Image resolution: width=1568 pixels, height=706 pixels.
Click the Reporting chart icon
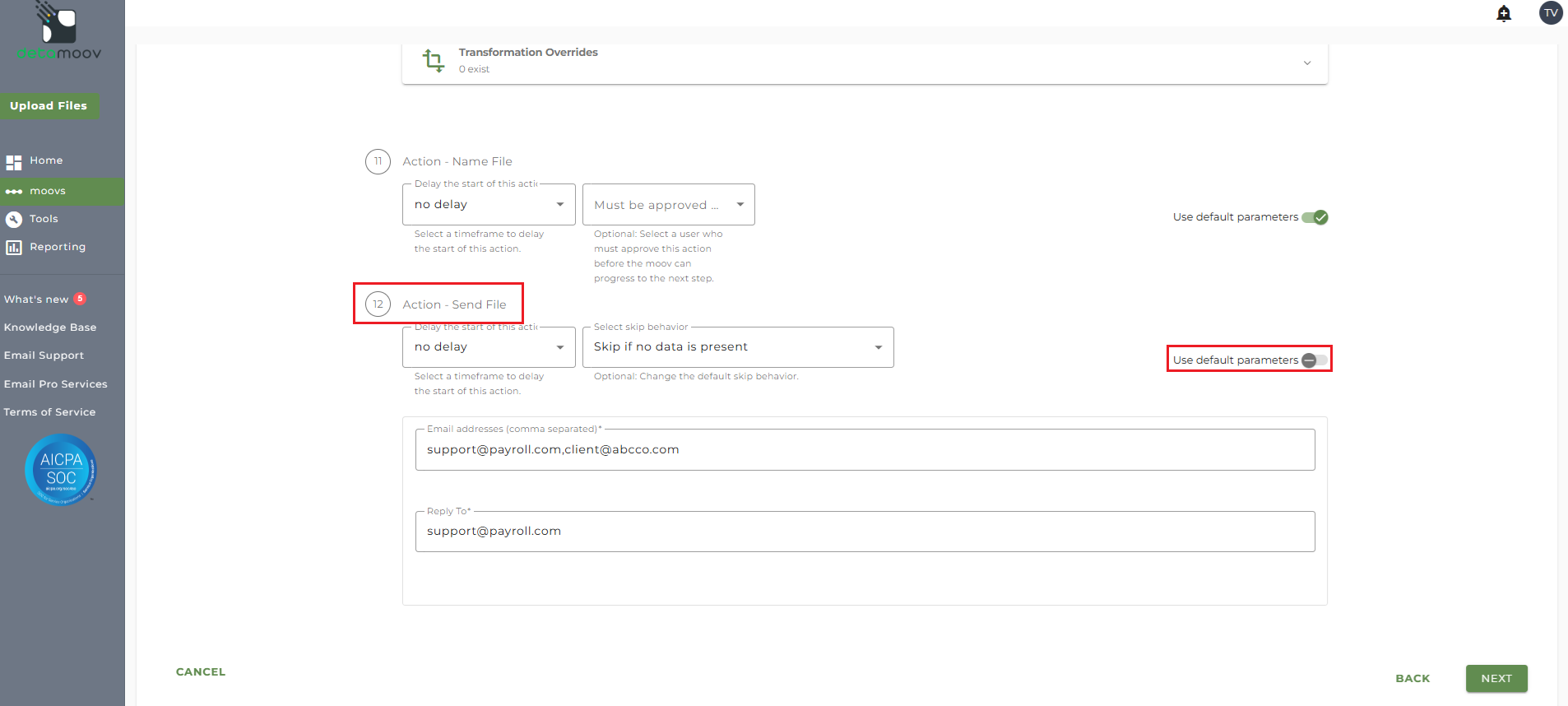pos(14,248)
